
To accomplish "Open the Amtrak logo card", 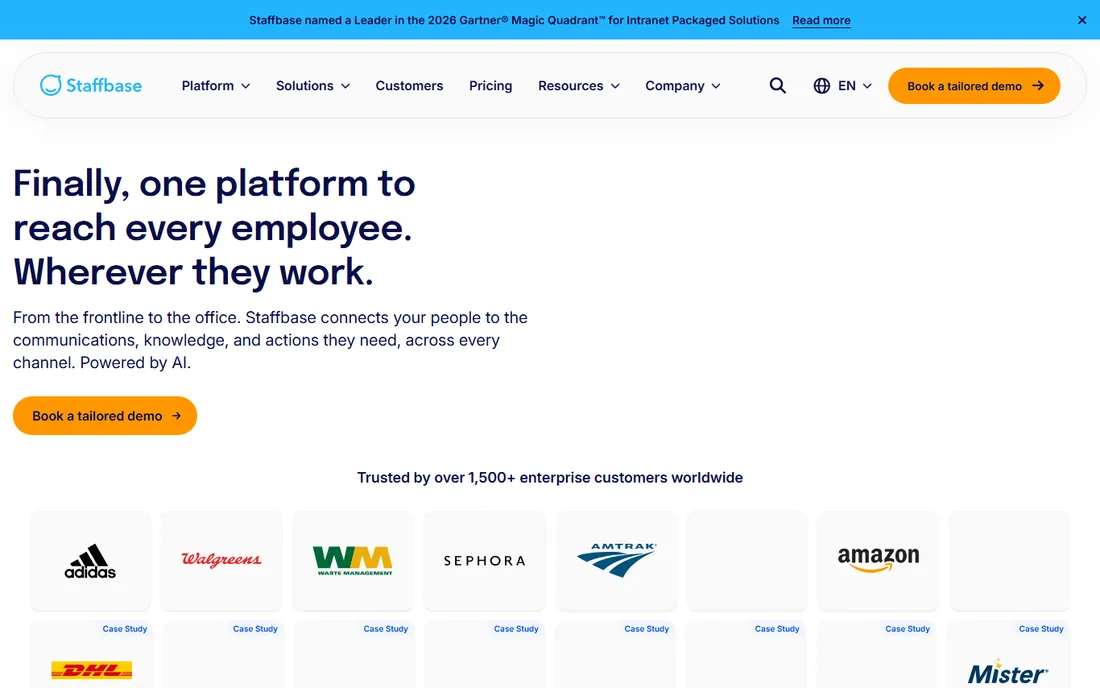I will pos(616,560).
